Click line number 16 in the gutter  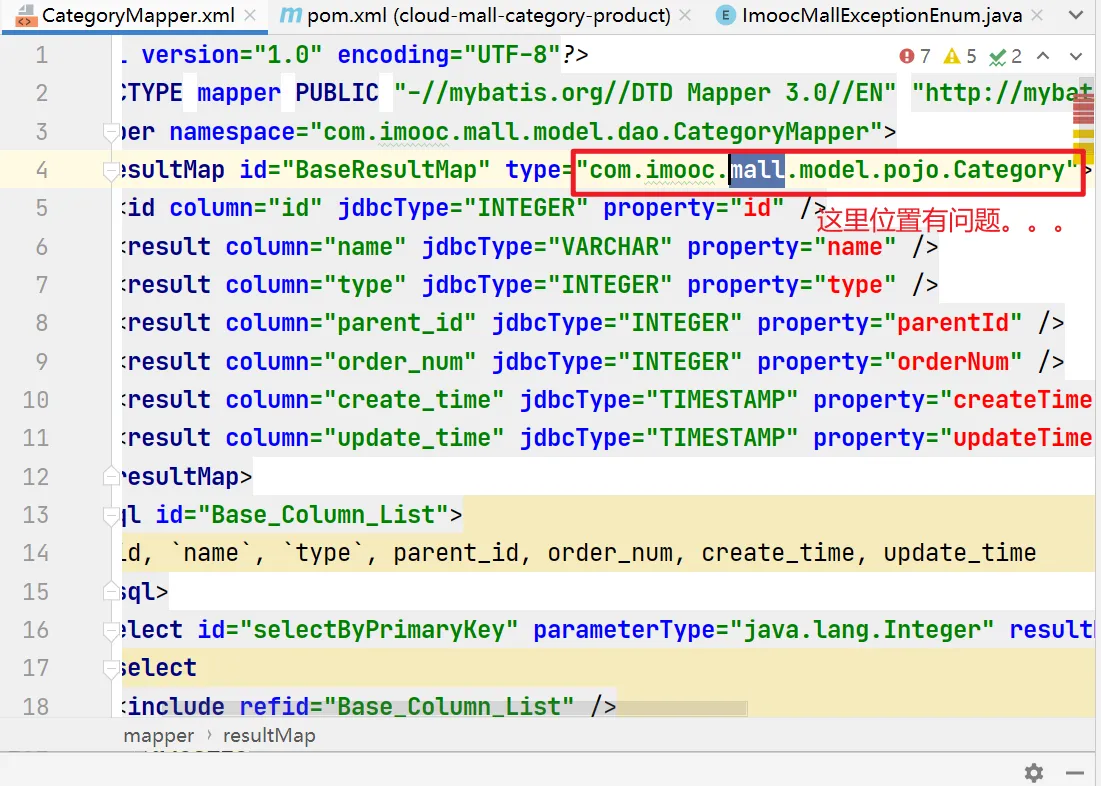35,630
